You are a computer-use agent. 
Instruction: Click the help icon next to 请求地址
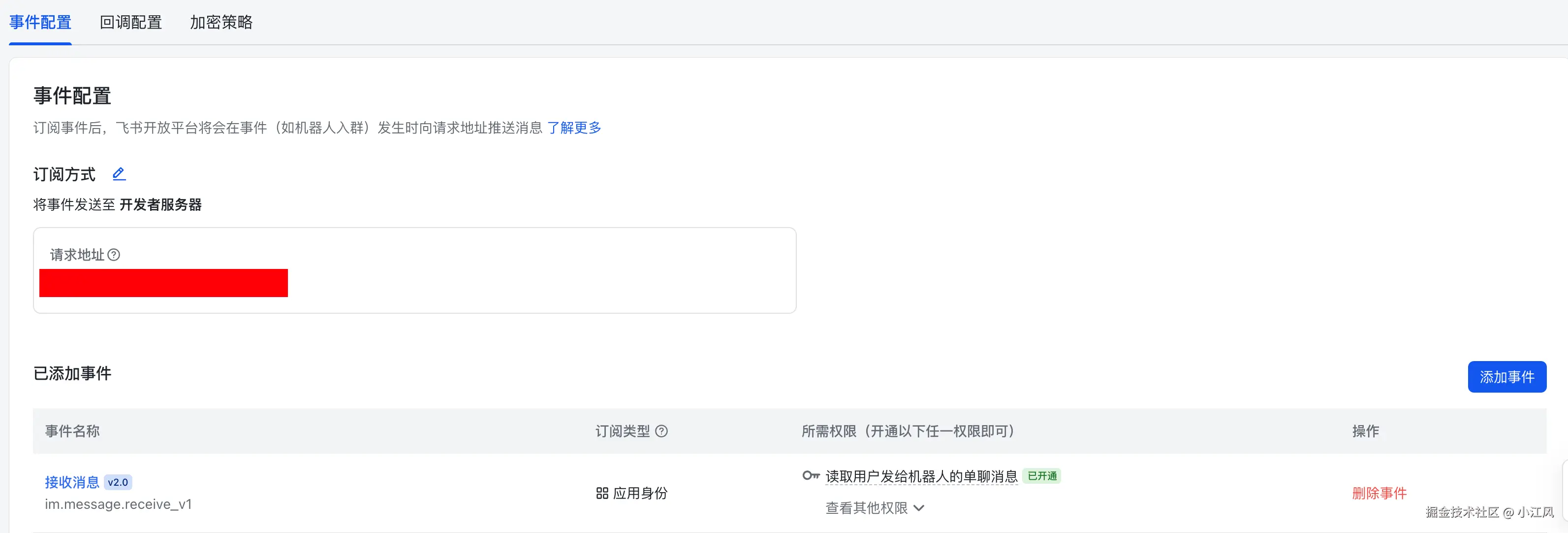point(114,255)
